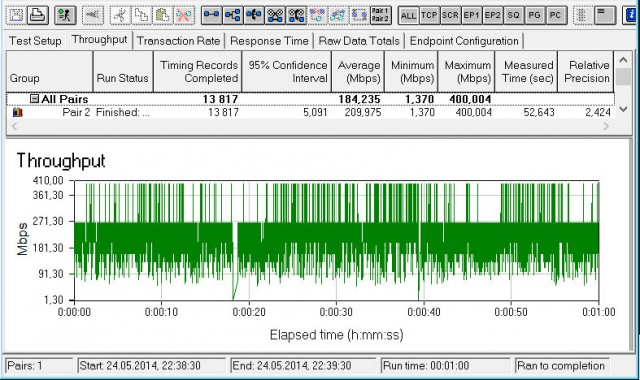Click the 'Finished: ...' run status cell
The width and height of the screenshot is (640, 380).
click(x=123, y=112)
